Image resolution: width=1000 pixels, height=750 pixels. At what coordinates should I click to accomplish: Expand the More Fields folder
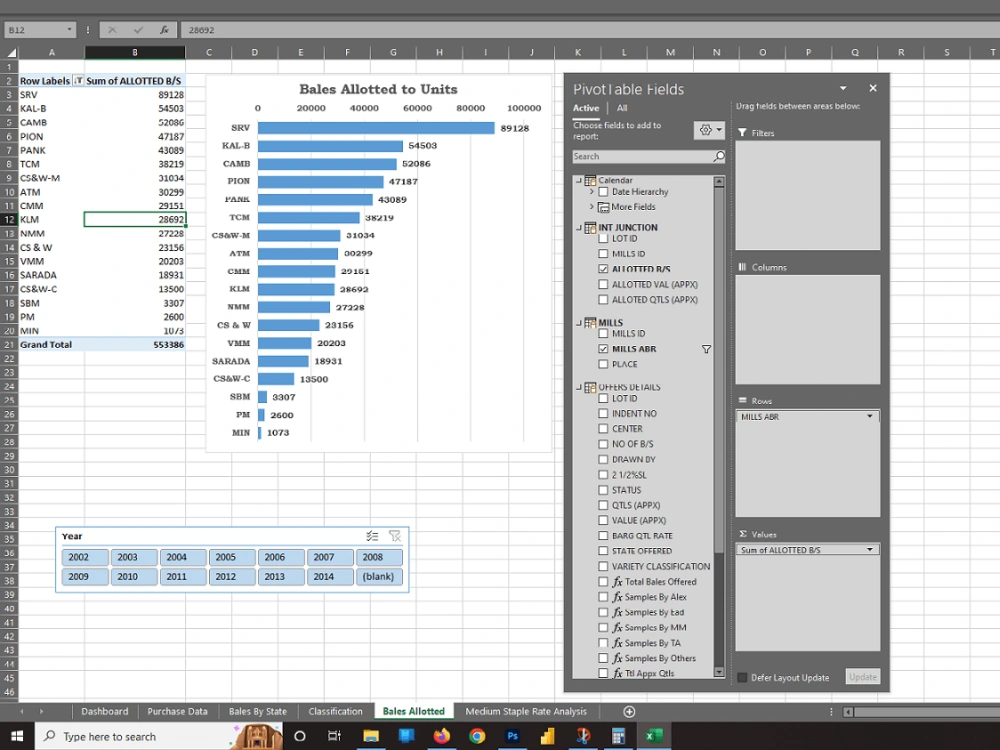pos(591,207)
